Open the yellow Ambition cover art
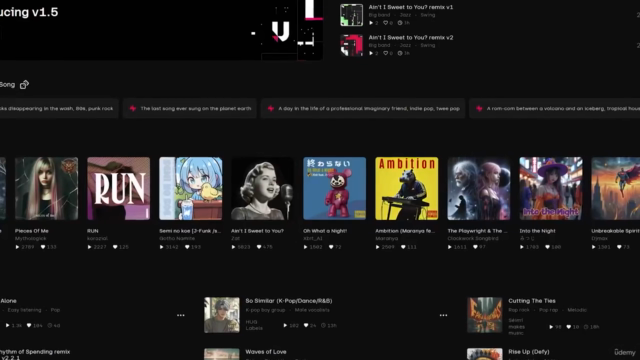 (x=407, y=189)
